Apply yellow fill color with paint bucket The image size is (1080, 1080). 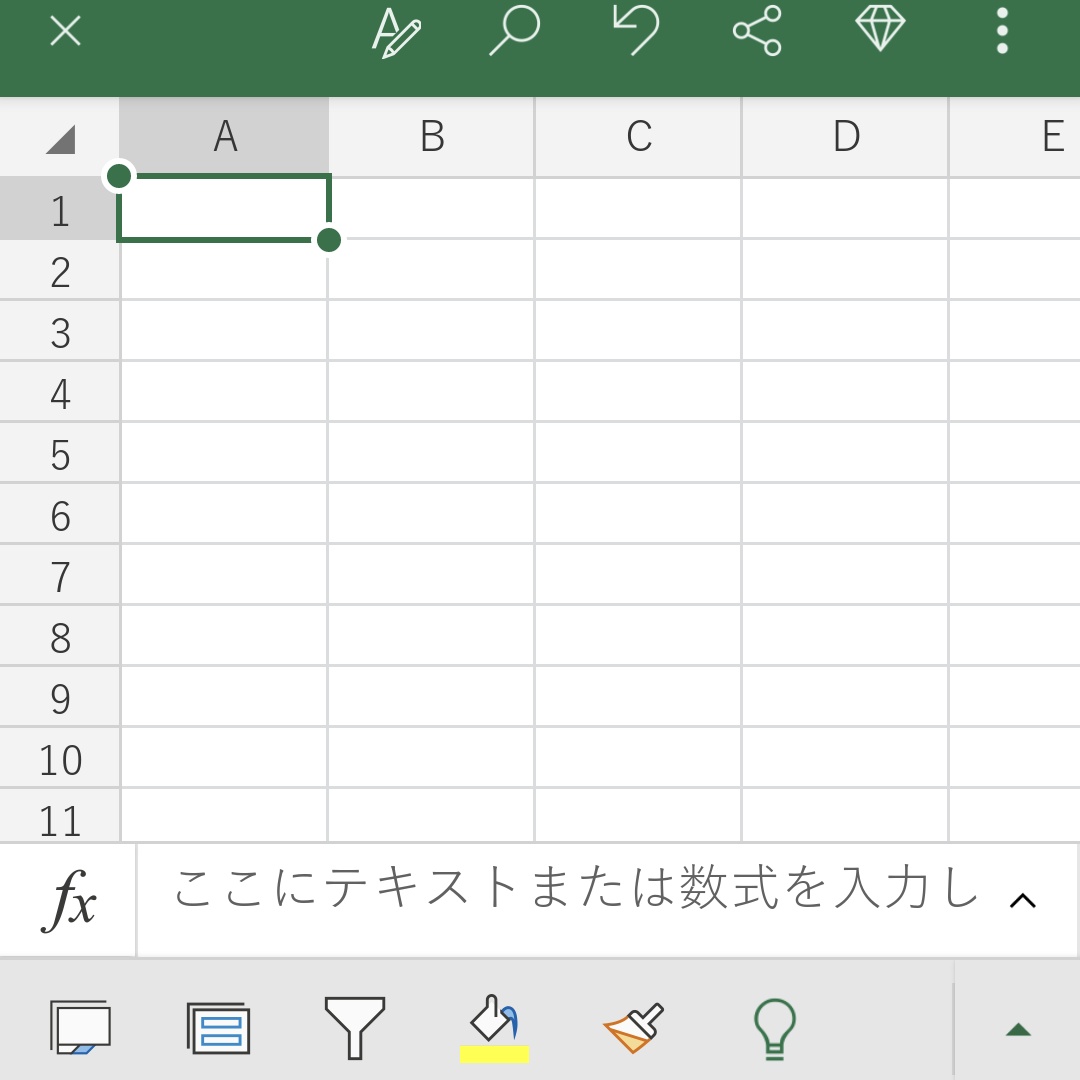point(494,1029)
